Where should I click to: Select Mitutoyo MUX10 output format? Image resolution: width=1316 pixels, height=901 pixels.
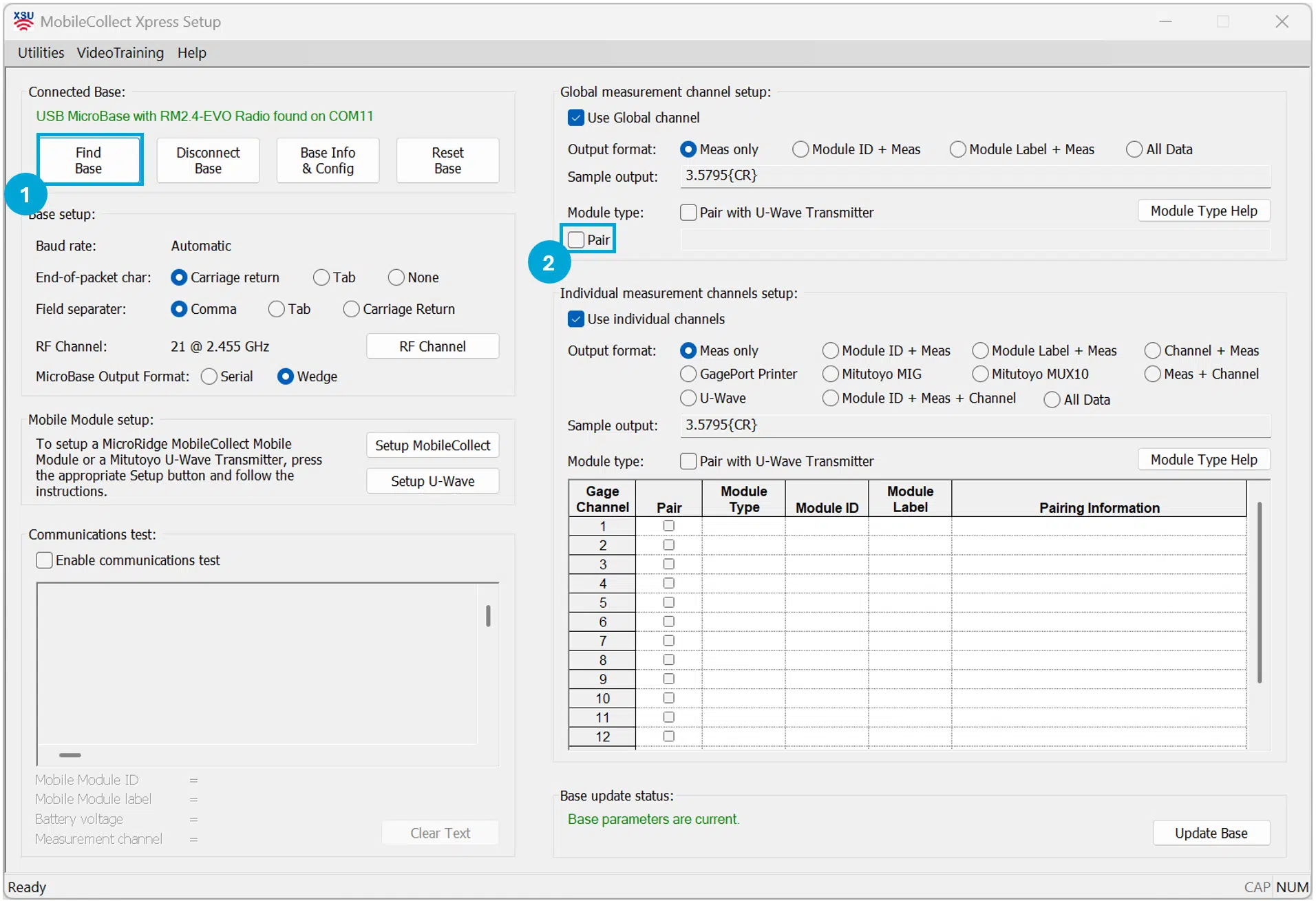[x=979, y=374]
